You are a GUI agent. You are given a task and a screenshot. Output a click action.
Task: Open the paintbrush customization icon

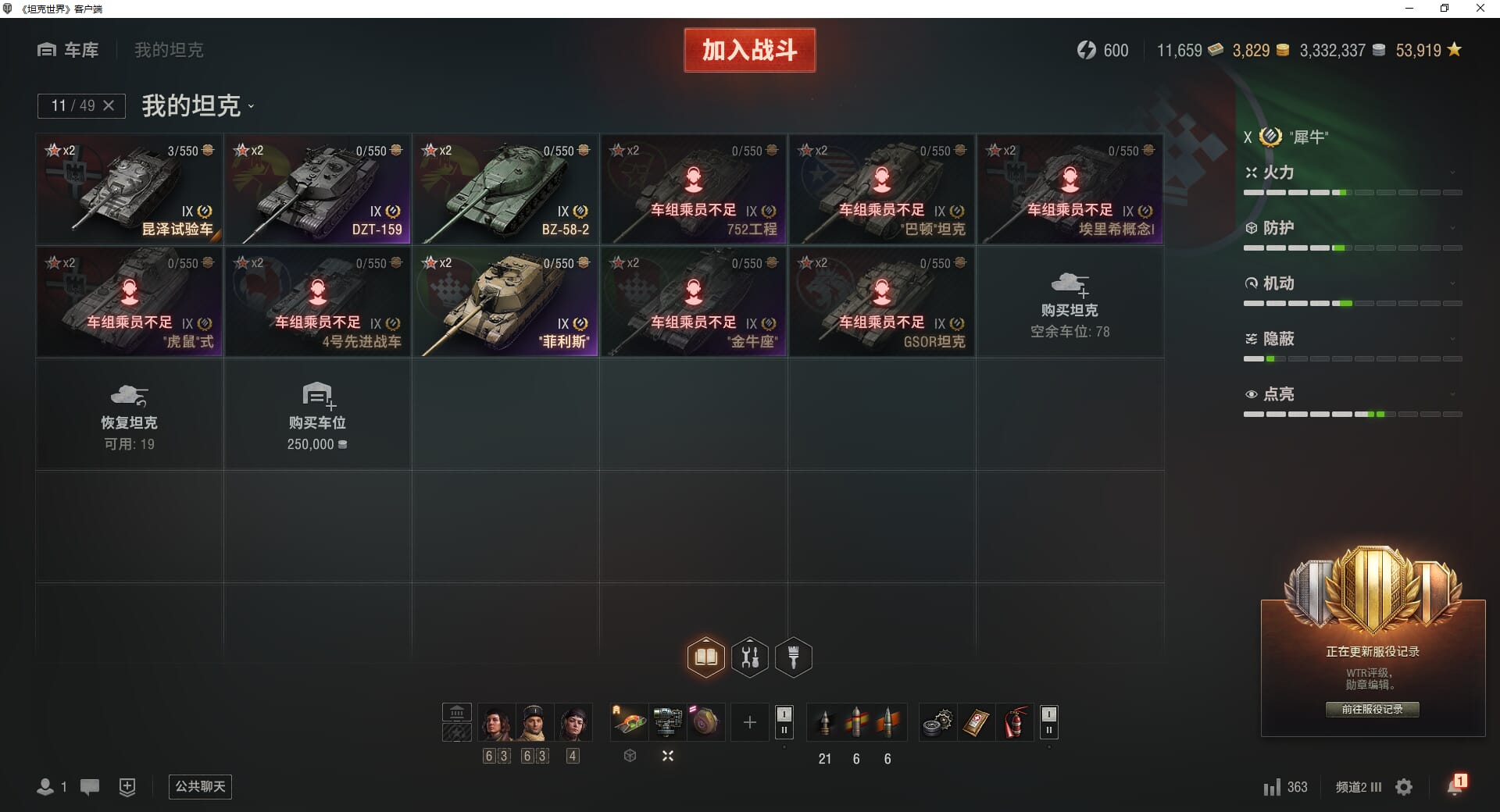point(794,657)
